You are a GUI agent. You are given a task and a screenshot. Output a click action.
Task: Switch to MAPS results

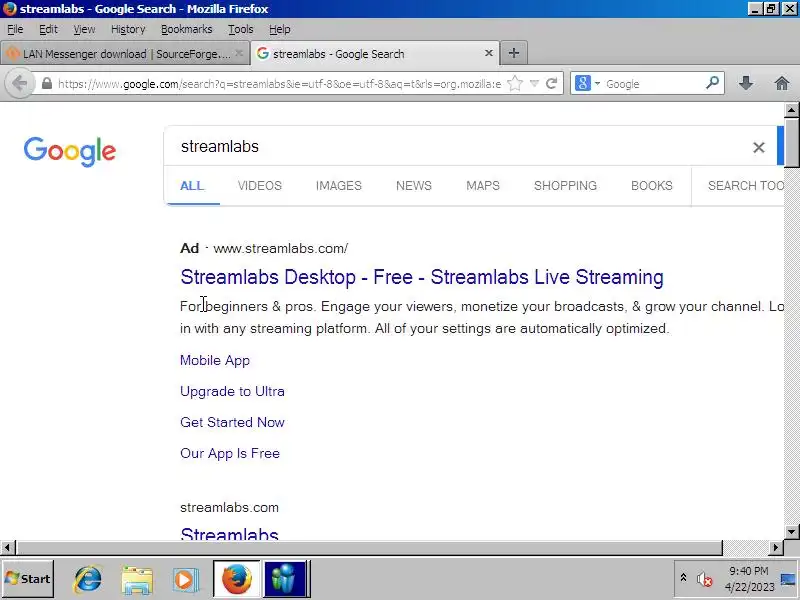483,186
